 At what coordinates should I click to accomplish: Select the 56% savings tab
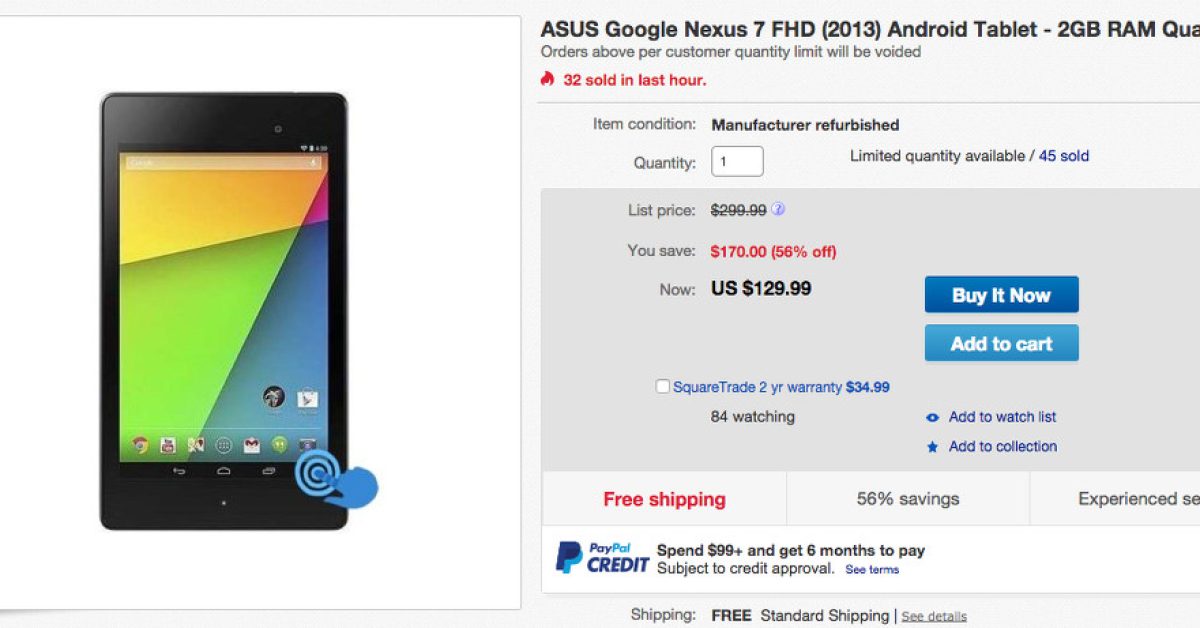pos(907,499)
